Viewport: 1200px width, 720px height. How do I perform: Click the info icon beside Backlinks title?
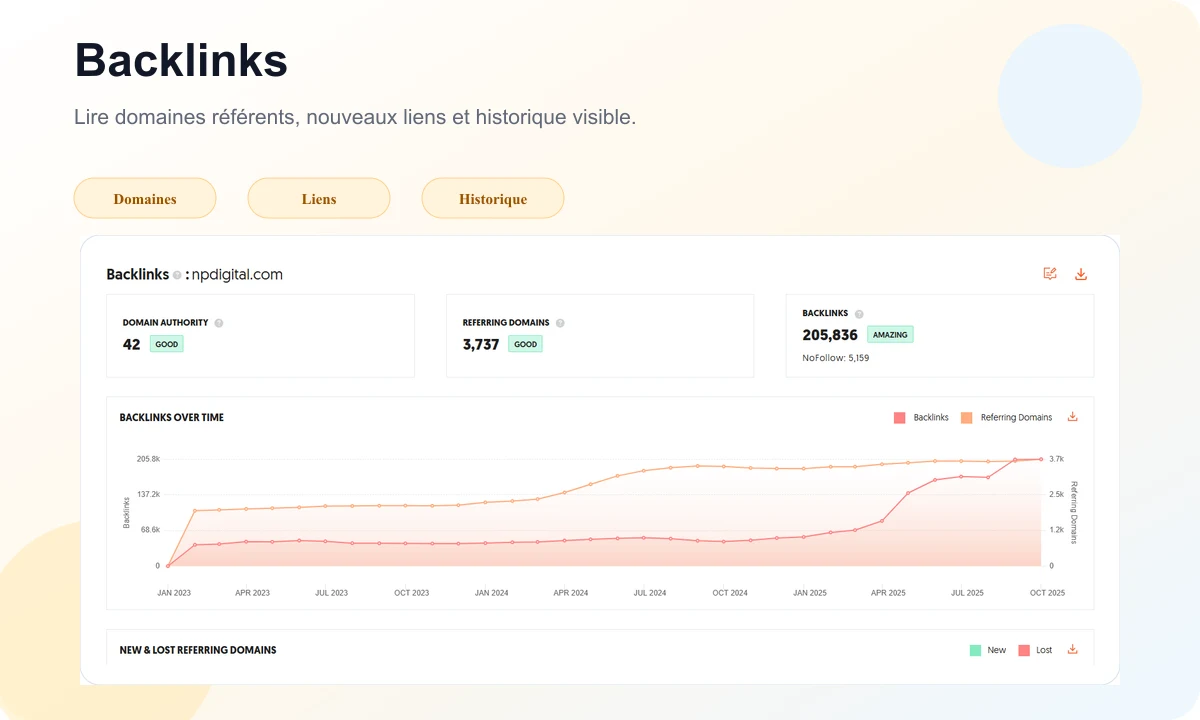[177, 275]
